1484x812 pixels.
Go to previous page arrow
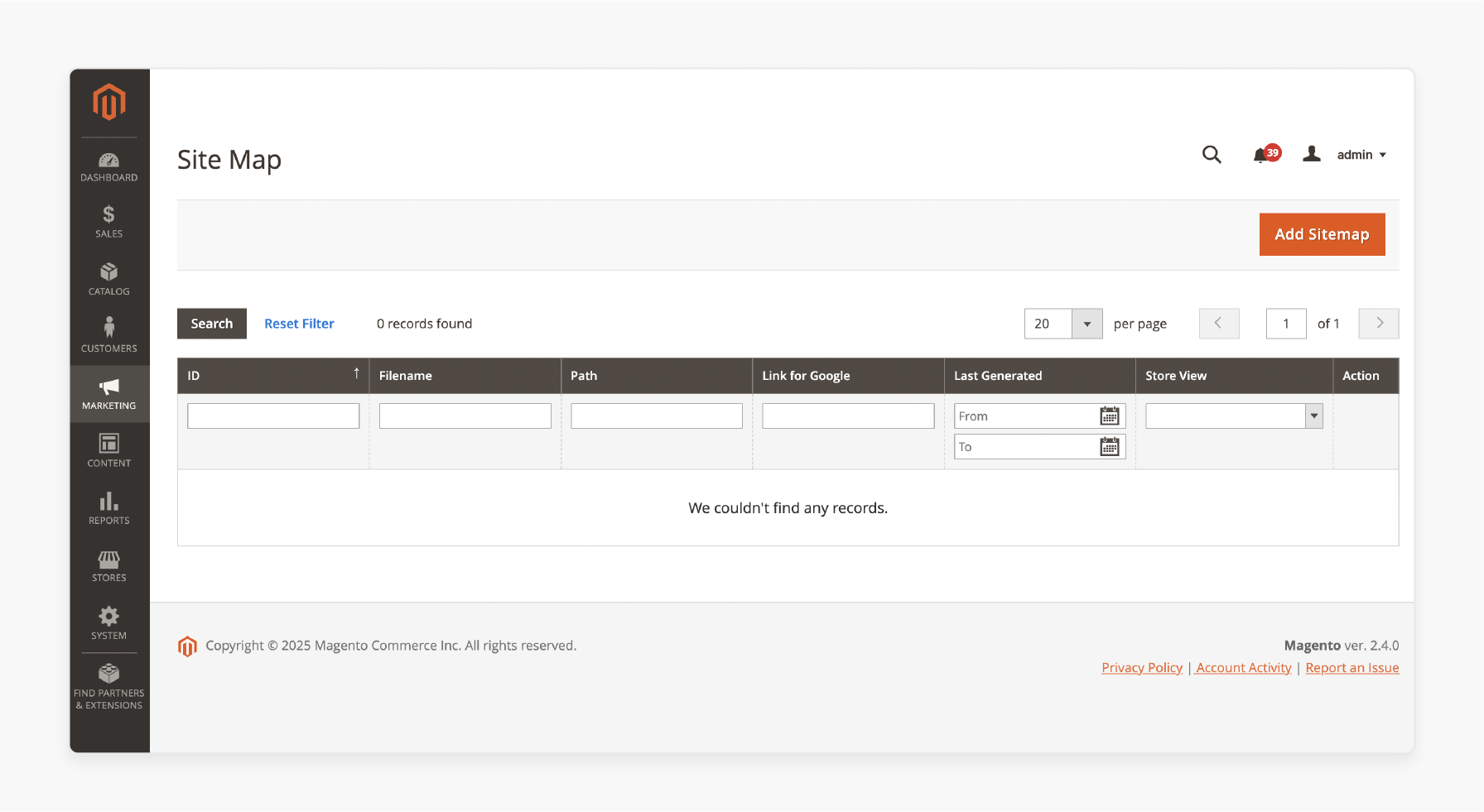click(x=1219, y=324)
